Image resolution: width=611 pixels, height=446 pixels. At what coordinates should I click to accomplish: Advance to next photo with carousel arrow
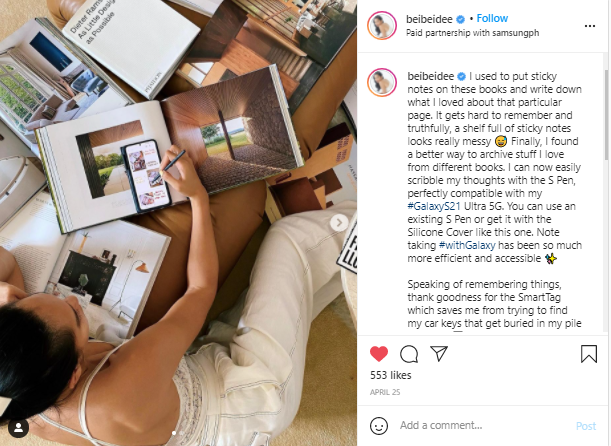coord(339,223)
